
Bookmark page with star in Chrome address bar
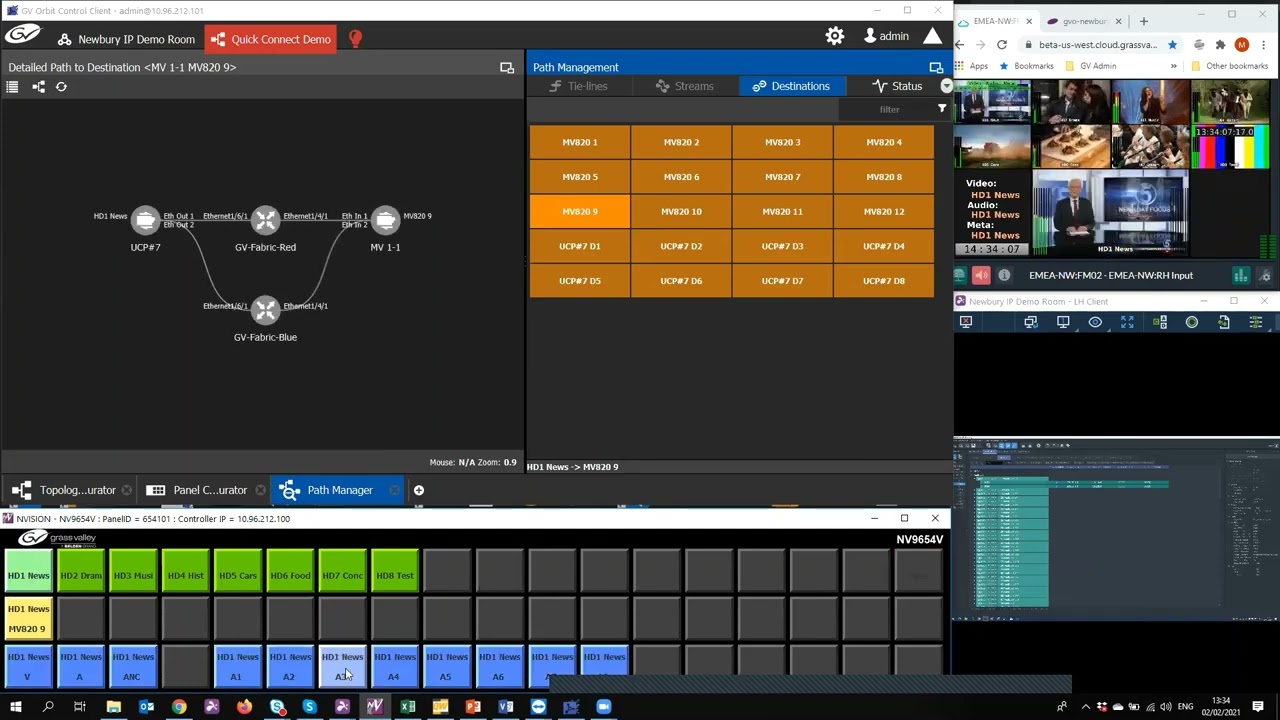1172,45
